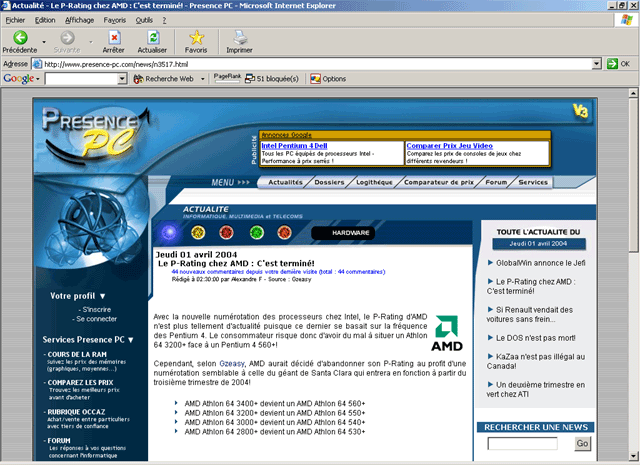640x465 pixels.
Task: Open the Précédente history dropdown arrow
Action: click(44, 42)
